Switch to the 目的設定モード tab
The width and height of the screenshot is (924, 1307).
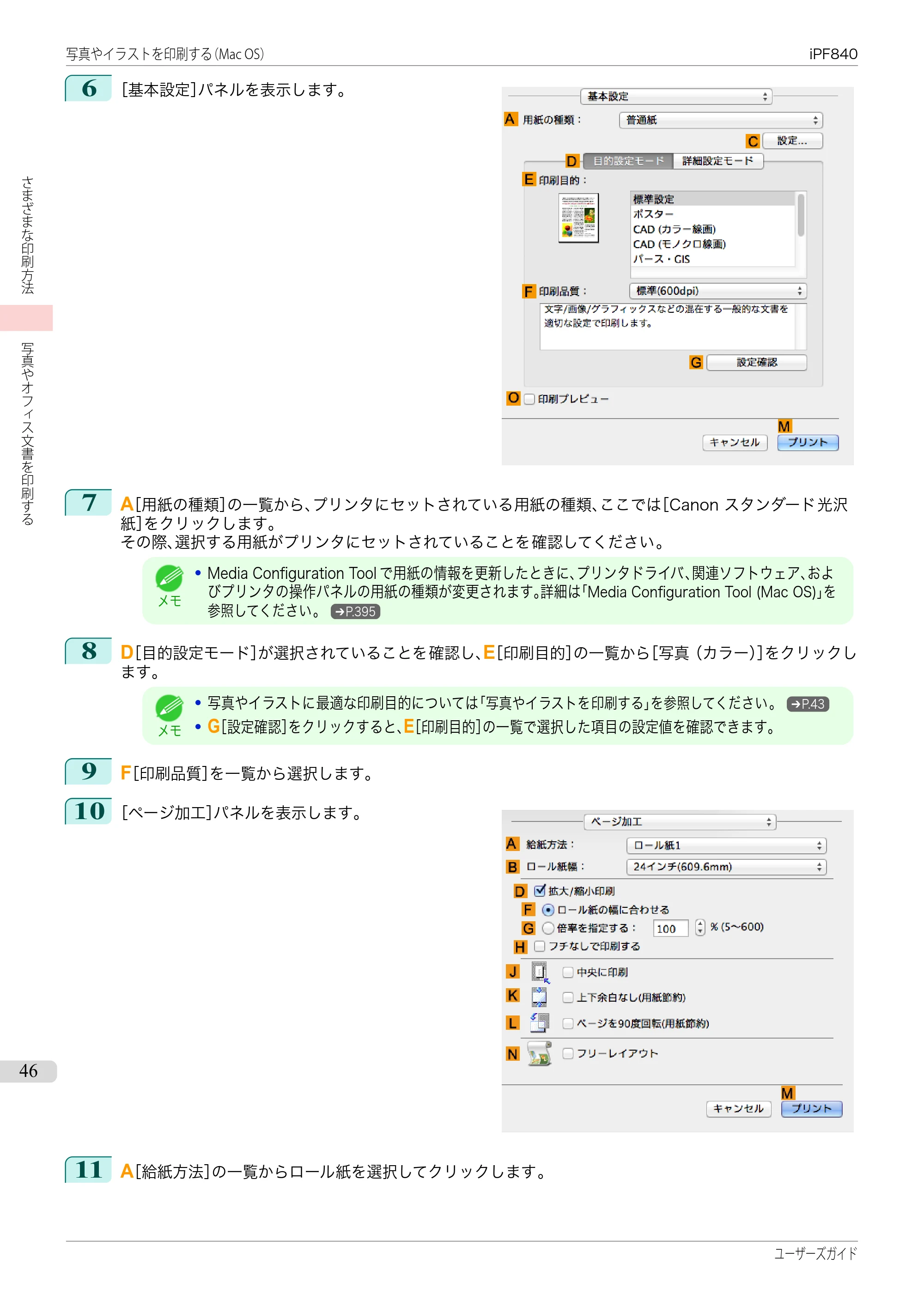(x=628, y=161)
